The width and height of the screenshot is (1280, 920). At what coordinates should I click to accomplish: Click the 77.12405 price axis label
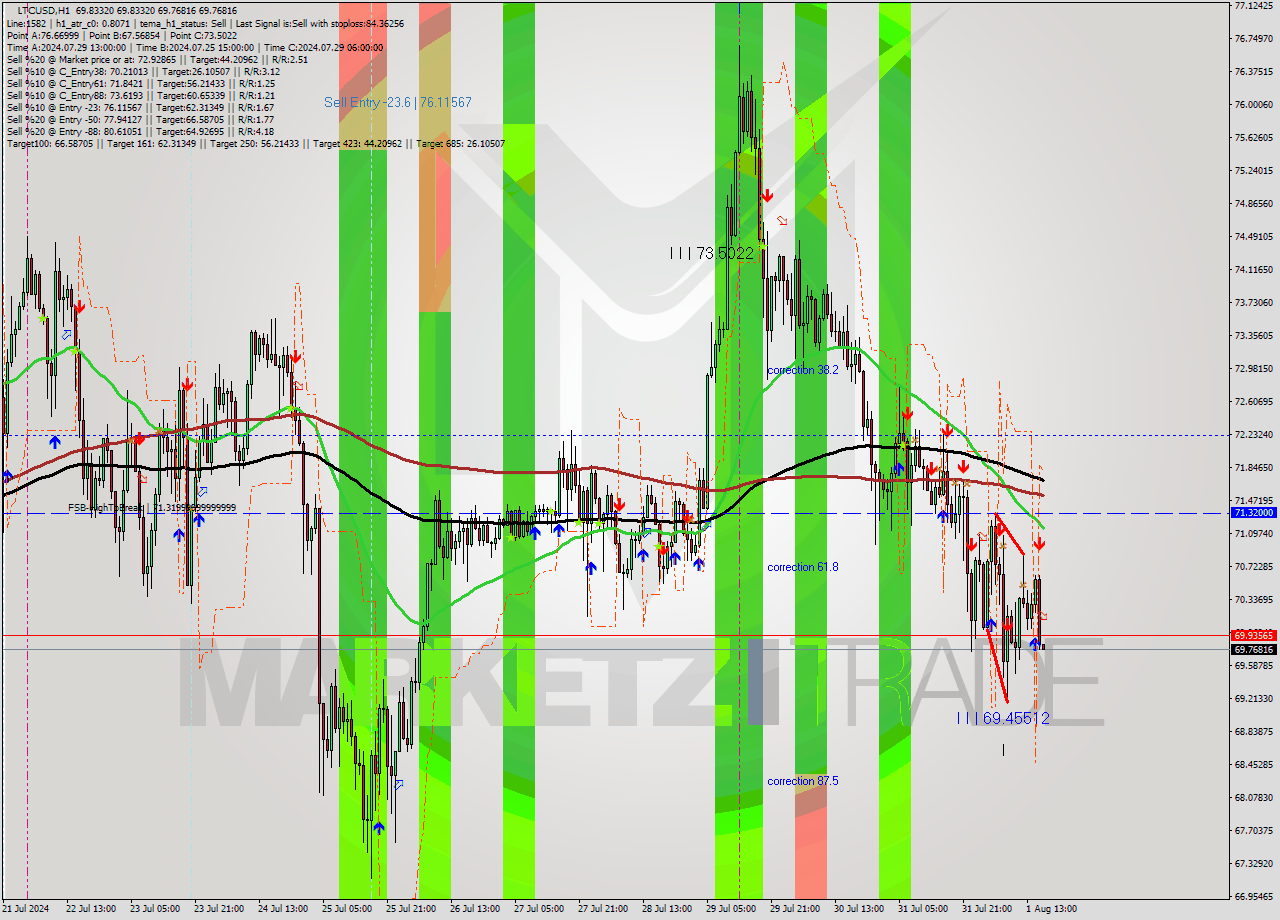pos(1253,5)
